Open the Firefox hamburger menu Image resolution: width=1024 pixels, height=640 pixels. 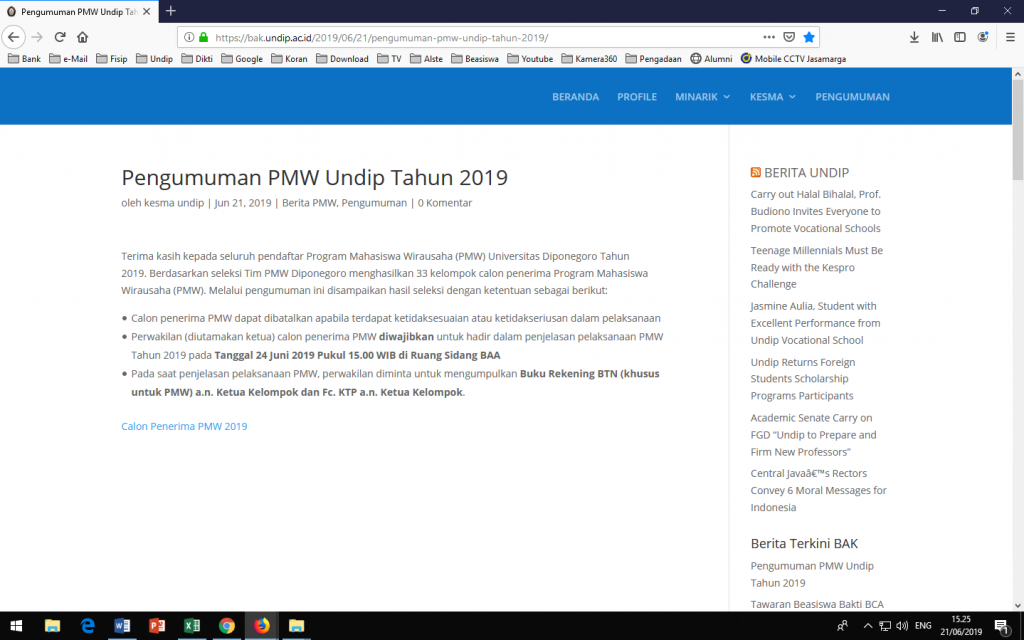pyautogui.click(x=1008, y=37)
